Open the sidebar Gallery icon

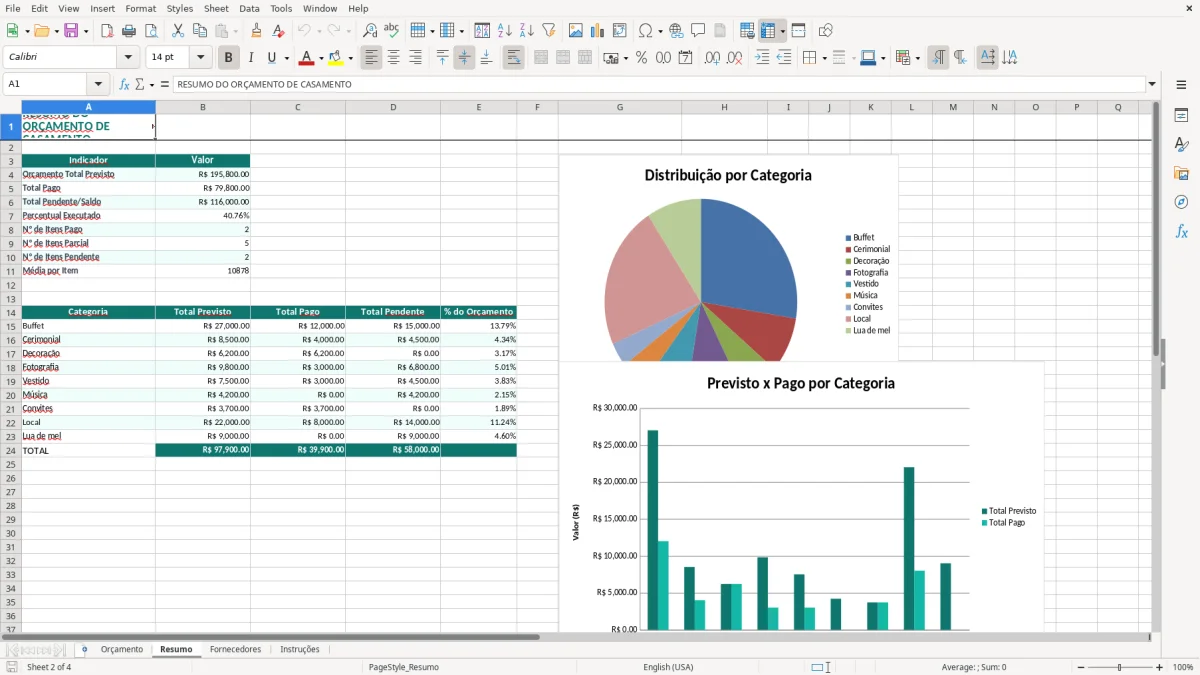(x=1181, y=173)
